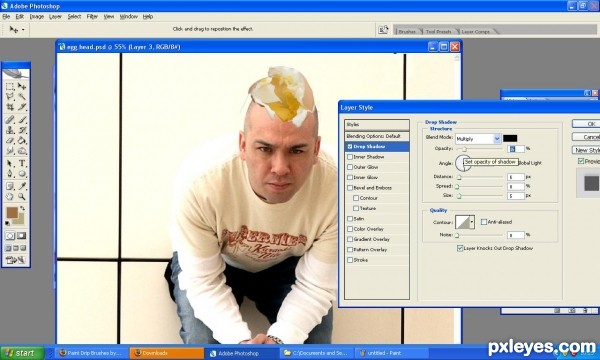Screen dimensions: 600x360
Task: Click OK in Layer Style dialog
Action: pyautogui.click(x=586, y=124)
